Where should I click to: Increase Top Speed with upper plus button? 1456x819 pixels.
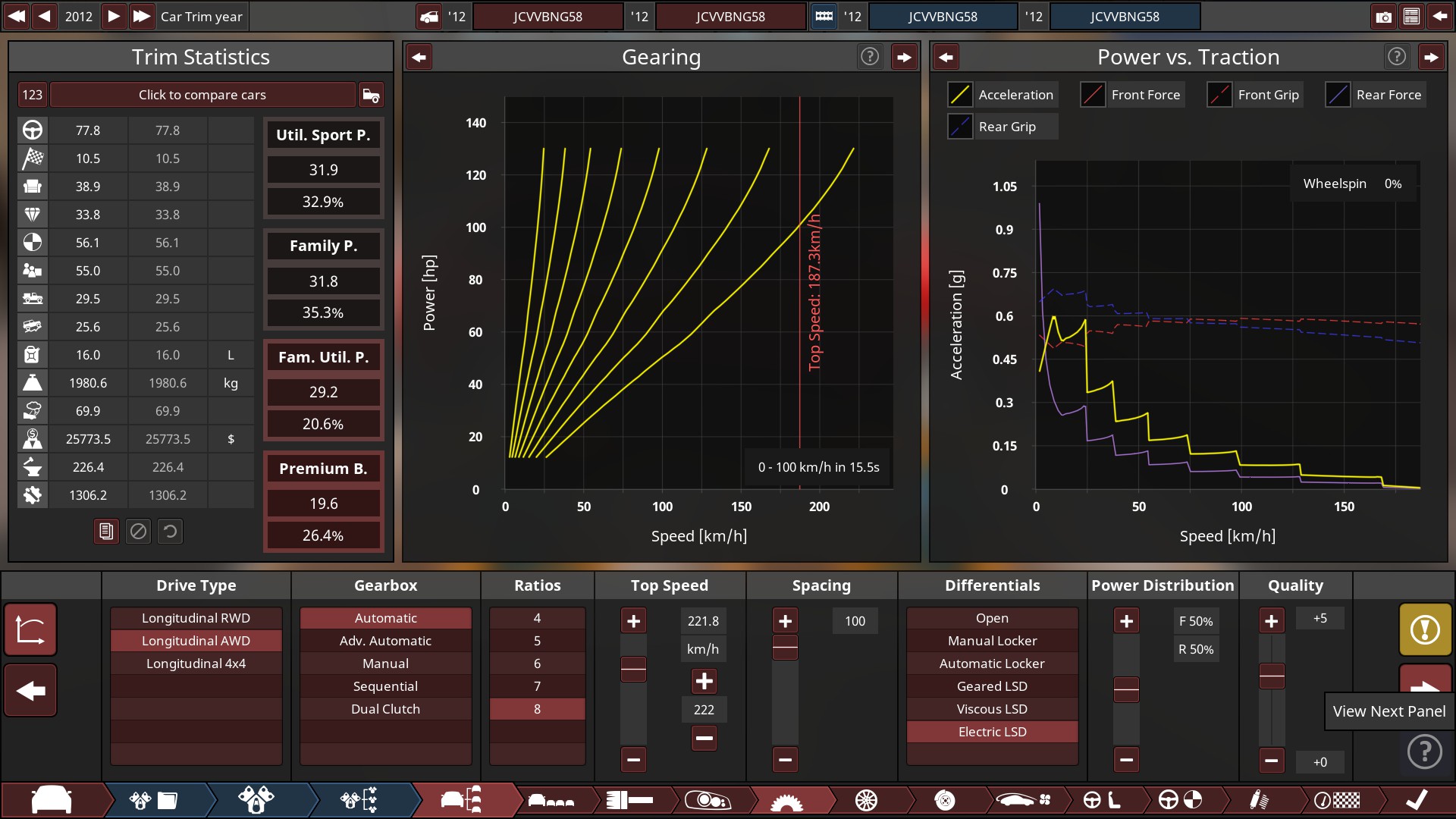(633, 621)
